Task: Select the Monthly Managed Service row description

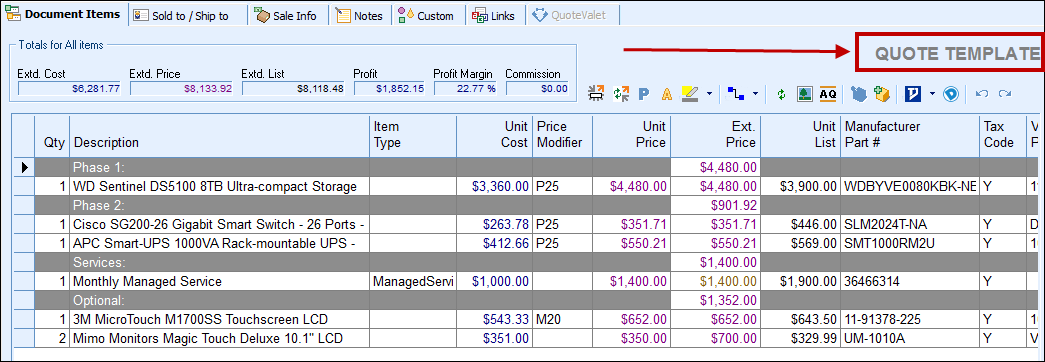Action: tap(147, 282)
